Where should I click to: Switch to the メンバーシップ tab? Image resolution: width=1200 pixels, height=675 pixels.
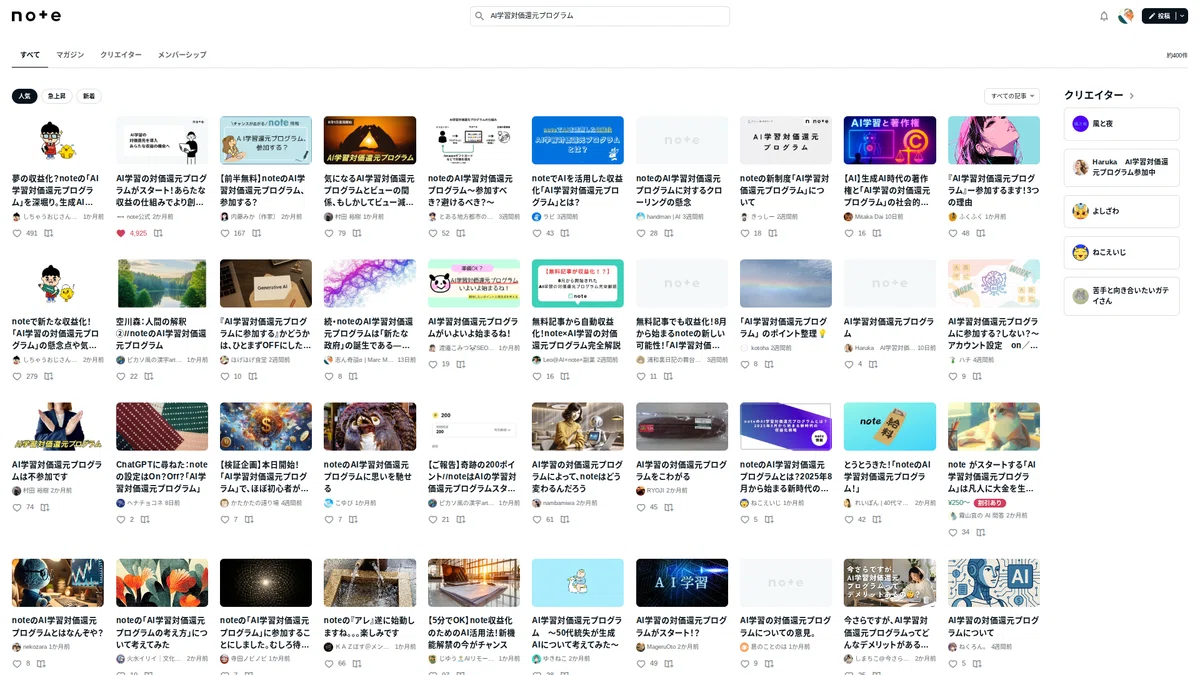182,55
